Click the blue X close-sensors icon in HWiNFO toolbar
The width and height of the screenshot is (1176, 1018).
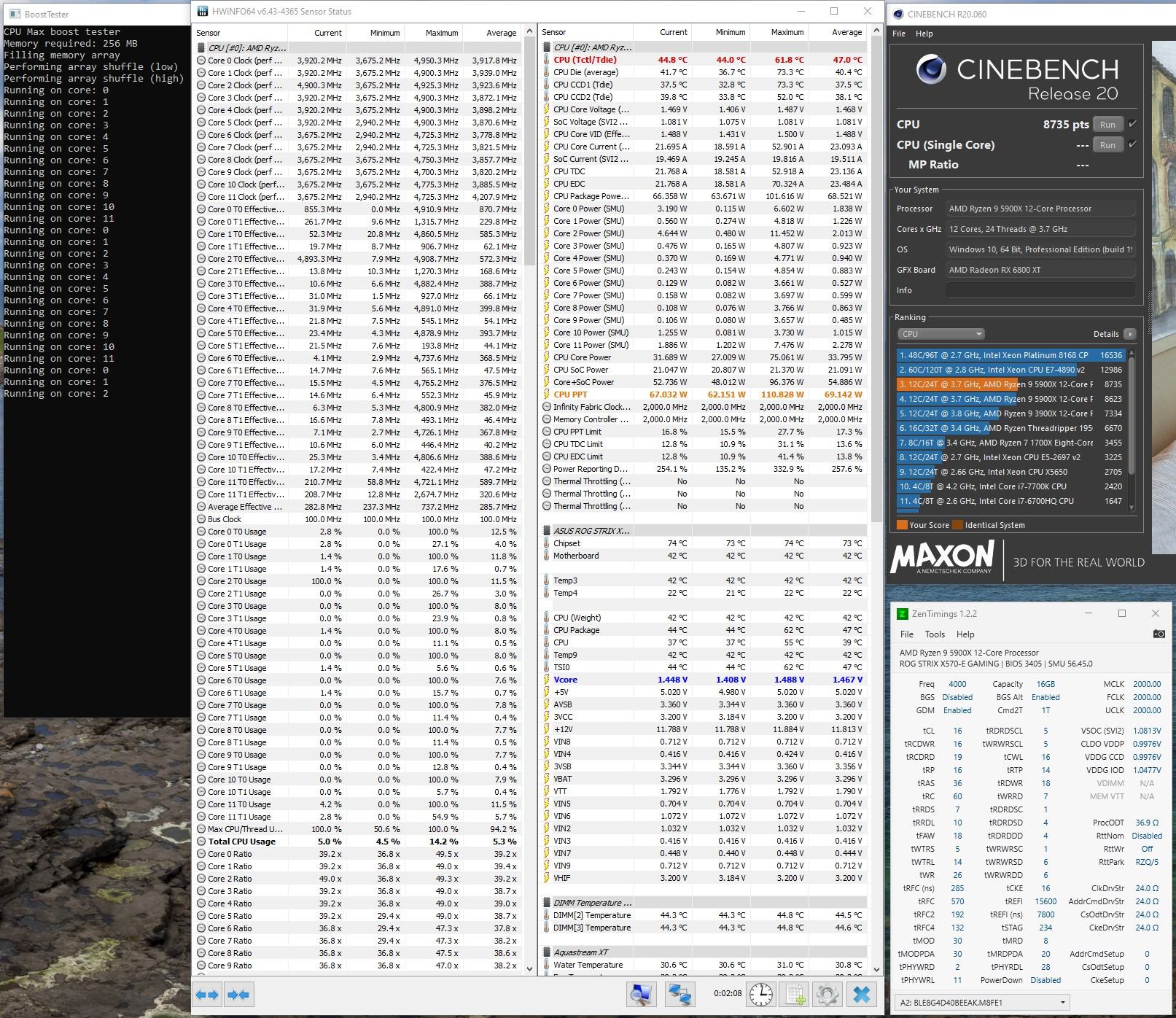(862, 995)
